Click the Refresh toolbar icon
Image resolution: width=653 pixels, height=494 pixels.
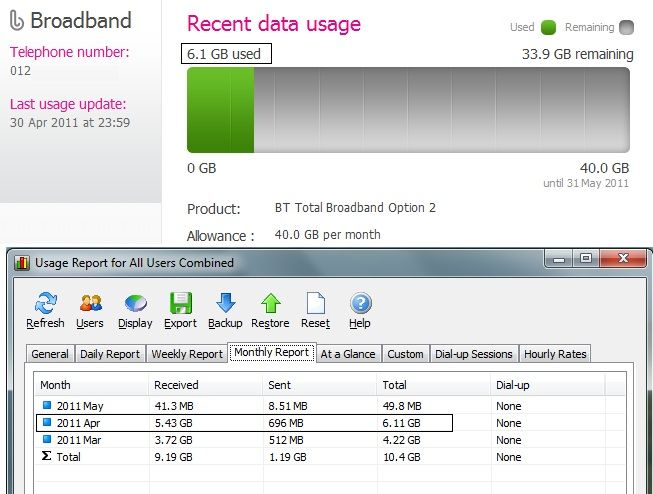click(x=46, y=303)
